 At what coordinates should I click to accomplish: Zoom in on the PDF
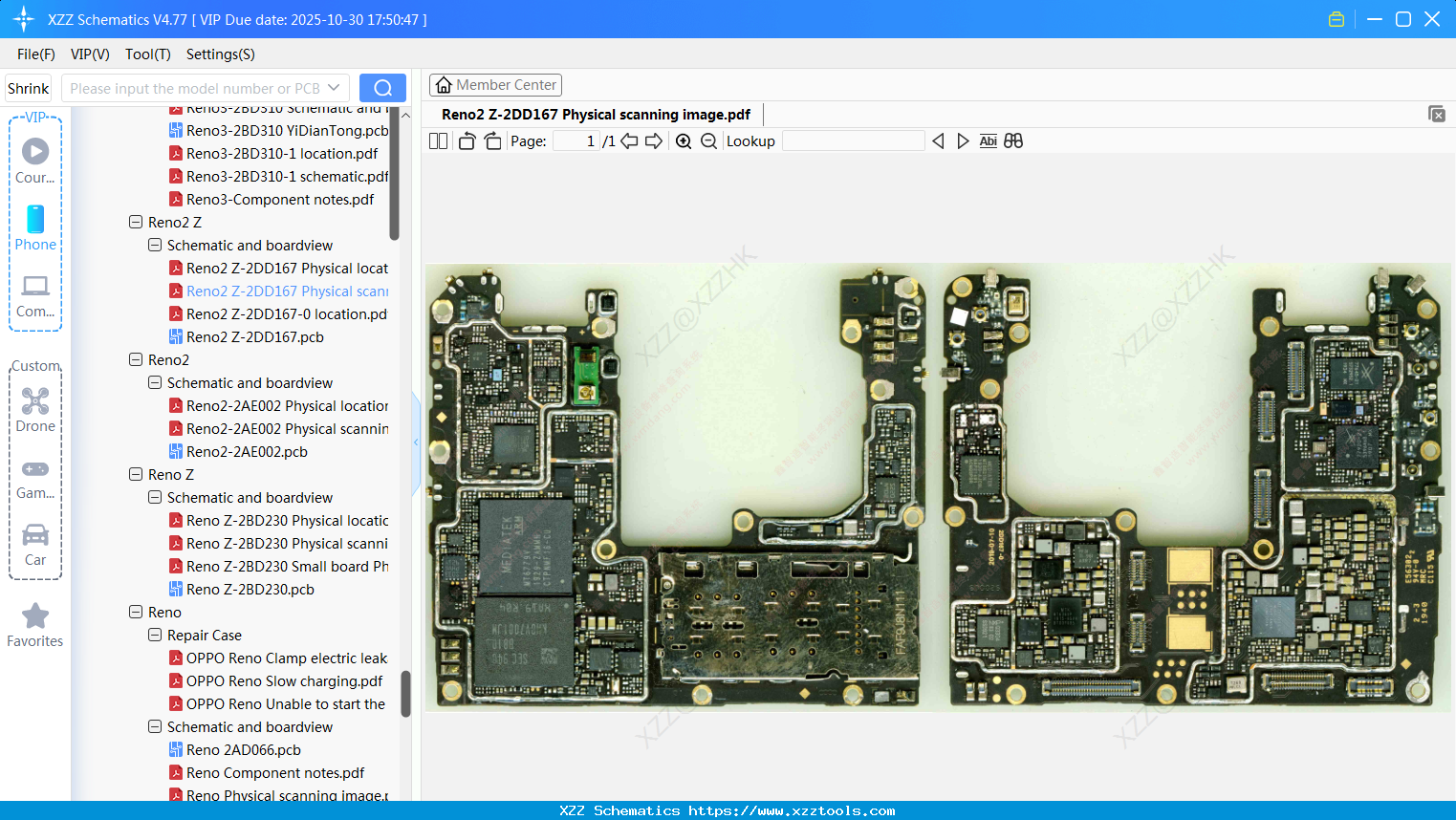(684, 141)
